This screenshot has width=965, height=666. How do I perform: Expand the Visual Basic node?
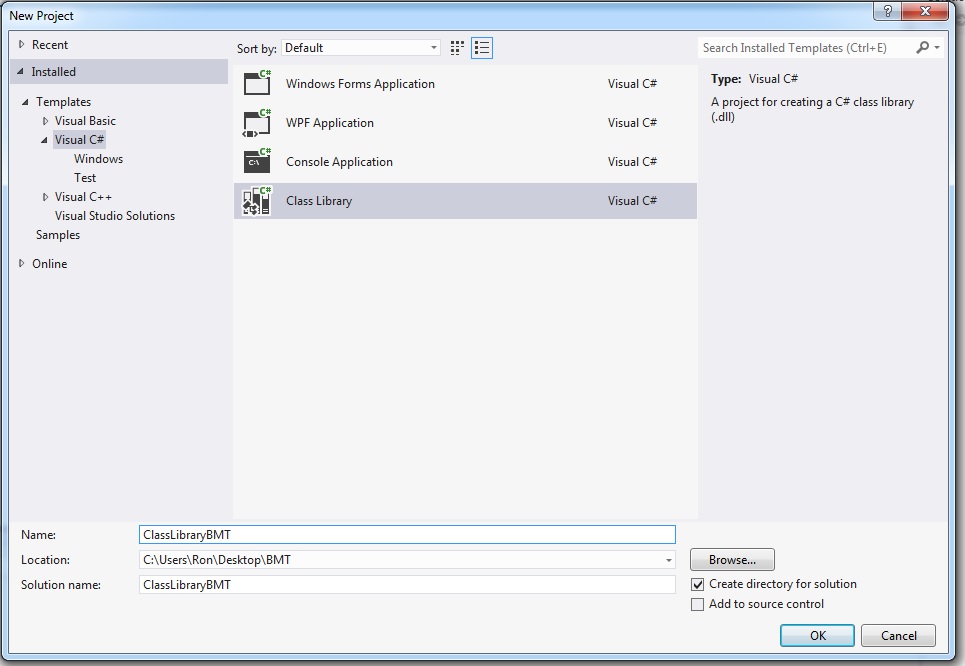pos(45,121)
